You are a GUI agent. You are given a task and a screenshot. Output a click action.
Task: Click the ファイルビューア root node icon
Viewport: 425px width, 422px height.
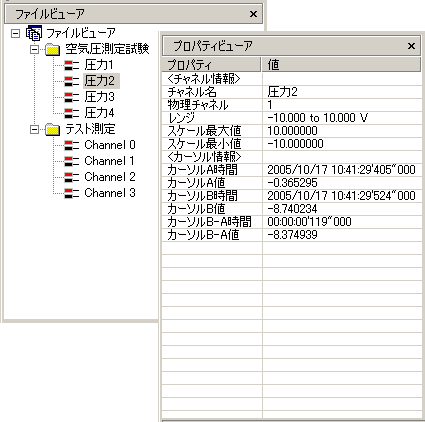point(34,33)
